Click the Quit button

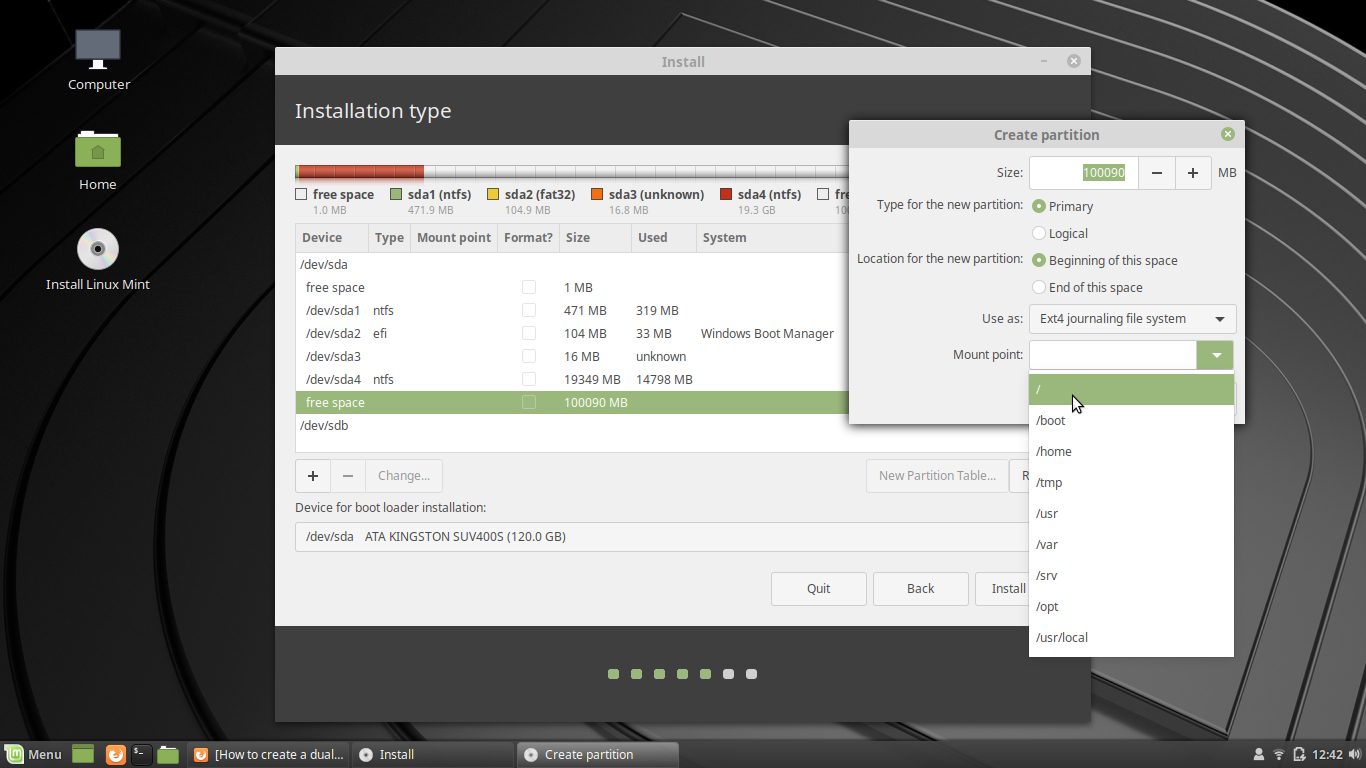(818, 588)
